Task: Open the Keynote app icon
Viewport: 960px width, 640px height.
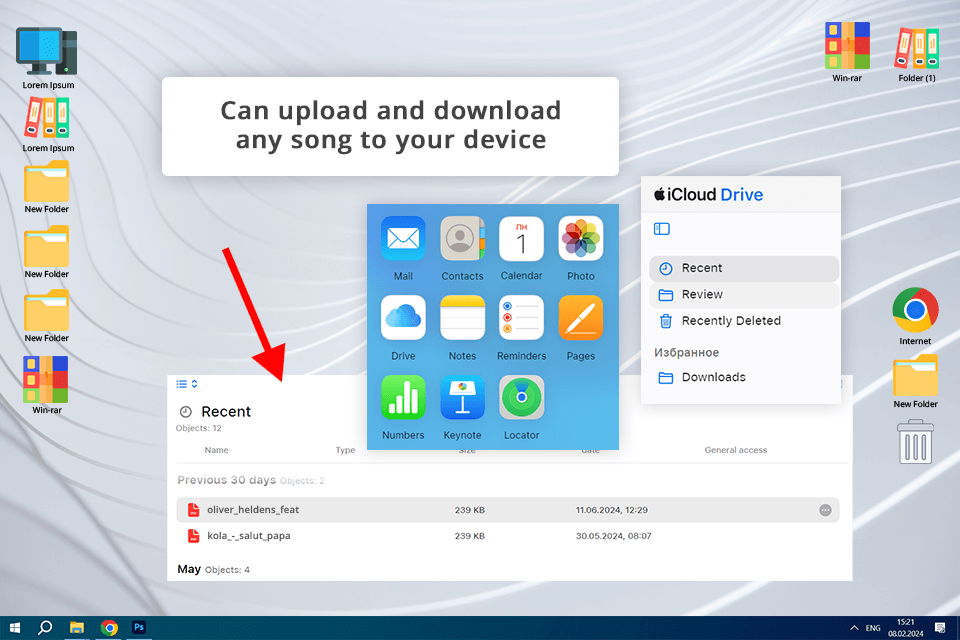Action: click(462, 397)
